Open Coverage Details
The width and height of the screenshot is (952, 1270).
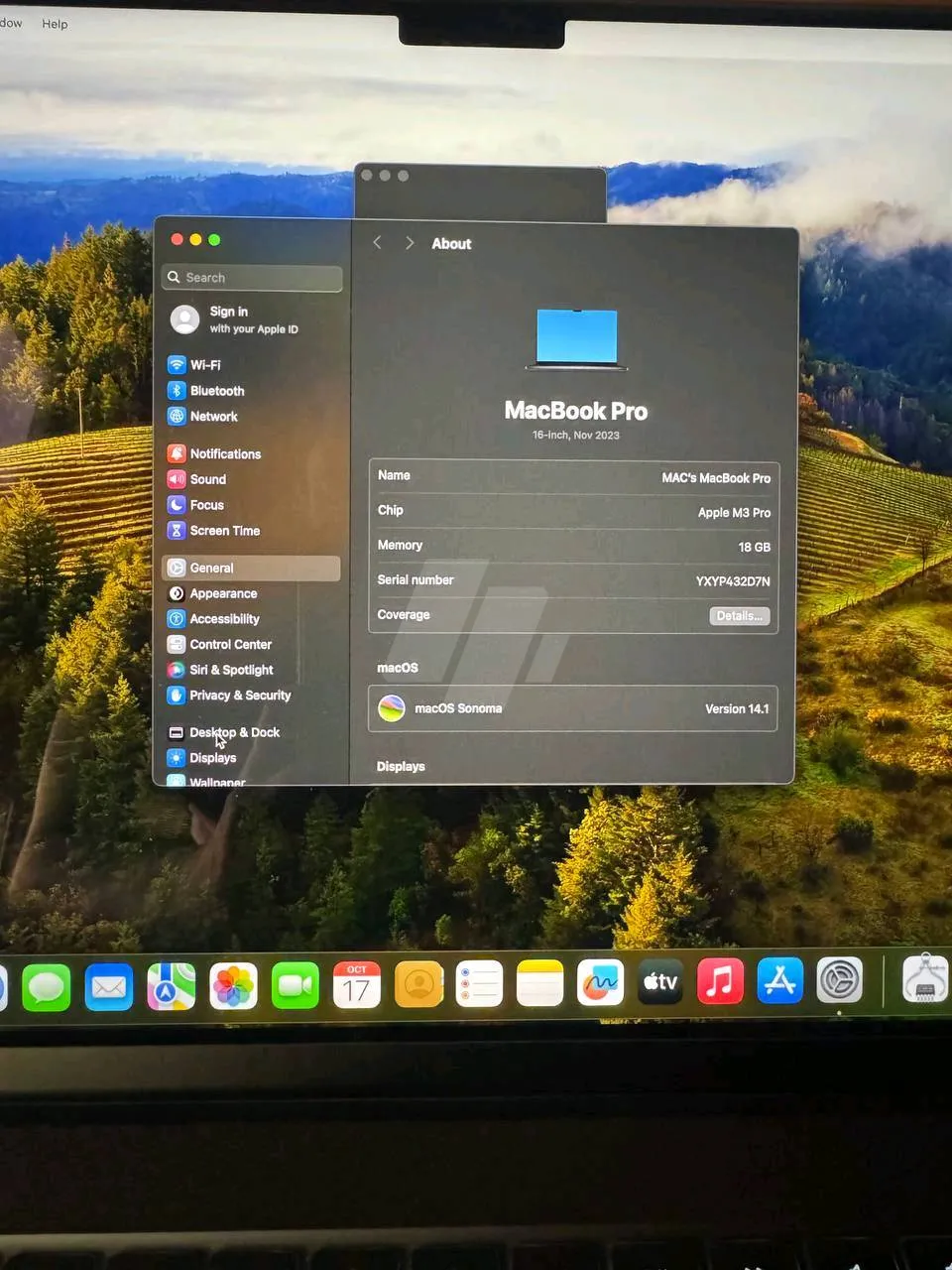coord(740,616)
